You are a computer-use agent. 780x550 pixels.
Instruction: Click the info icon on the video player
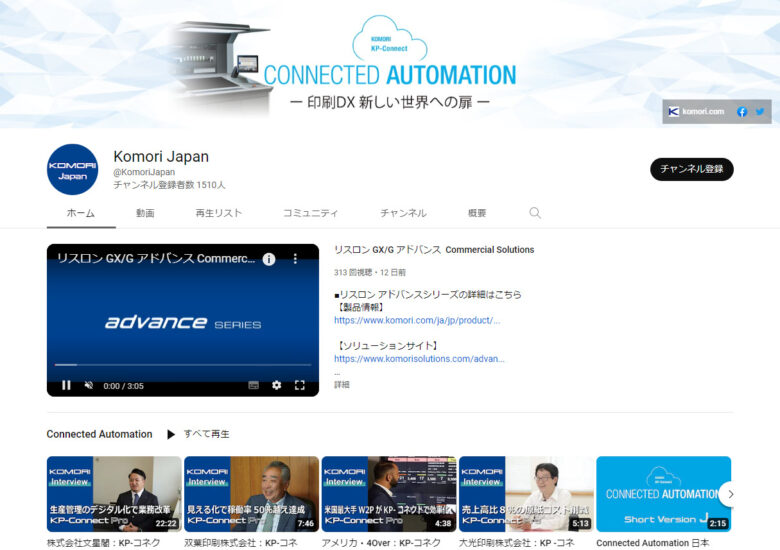coord(269,259)
